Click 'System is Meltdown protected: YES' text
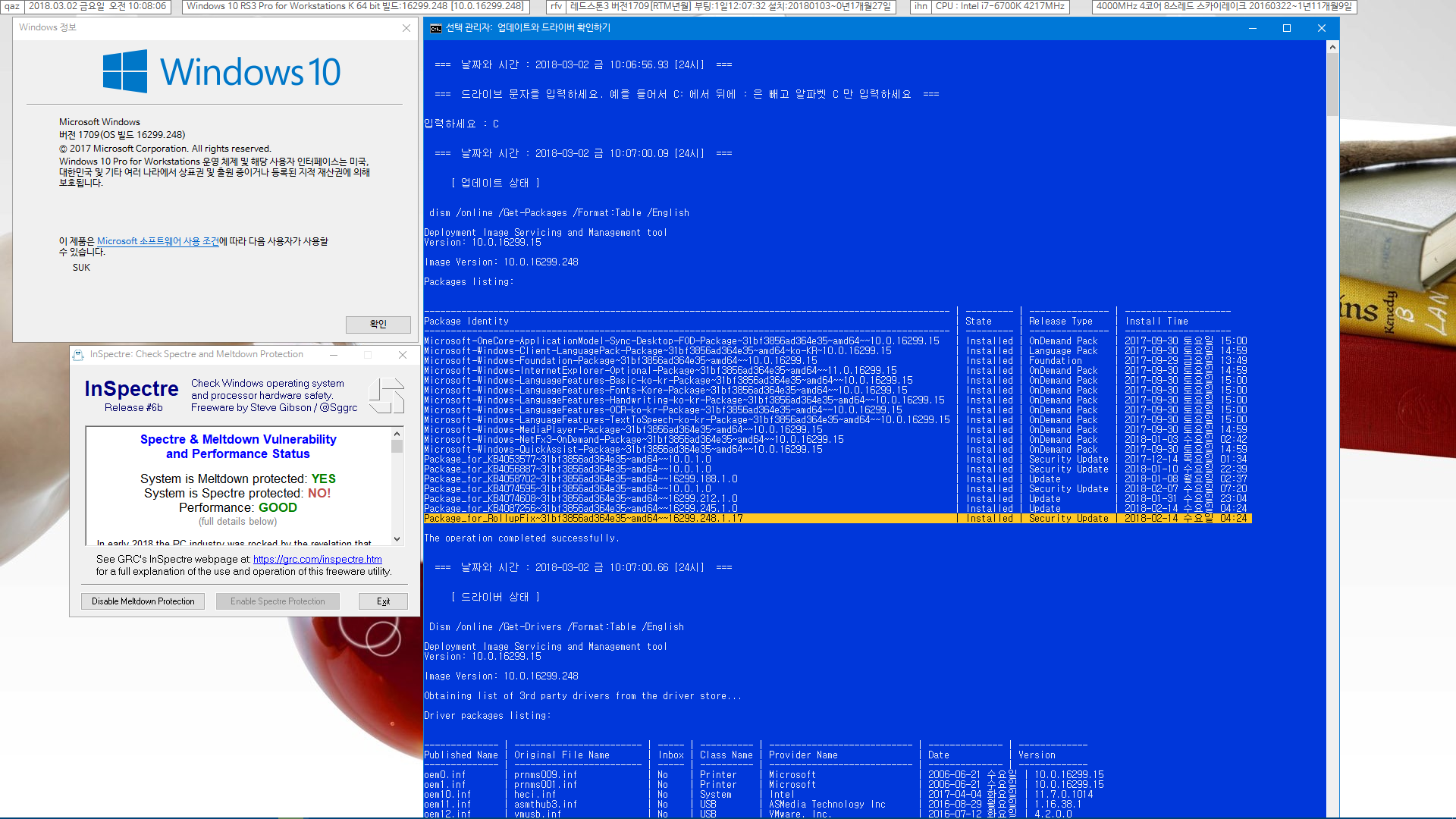The height and width of the screenshot is (819, 1456). click(237, 479)
